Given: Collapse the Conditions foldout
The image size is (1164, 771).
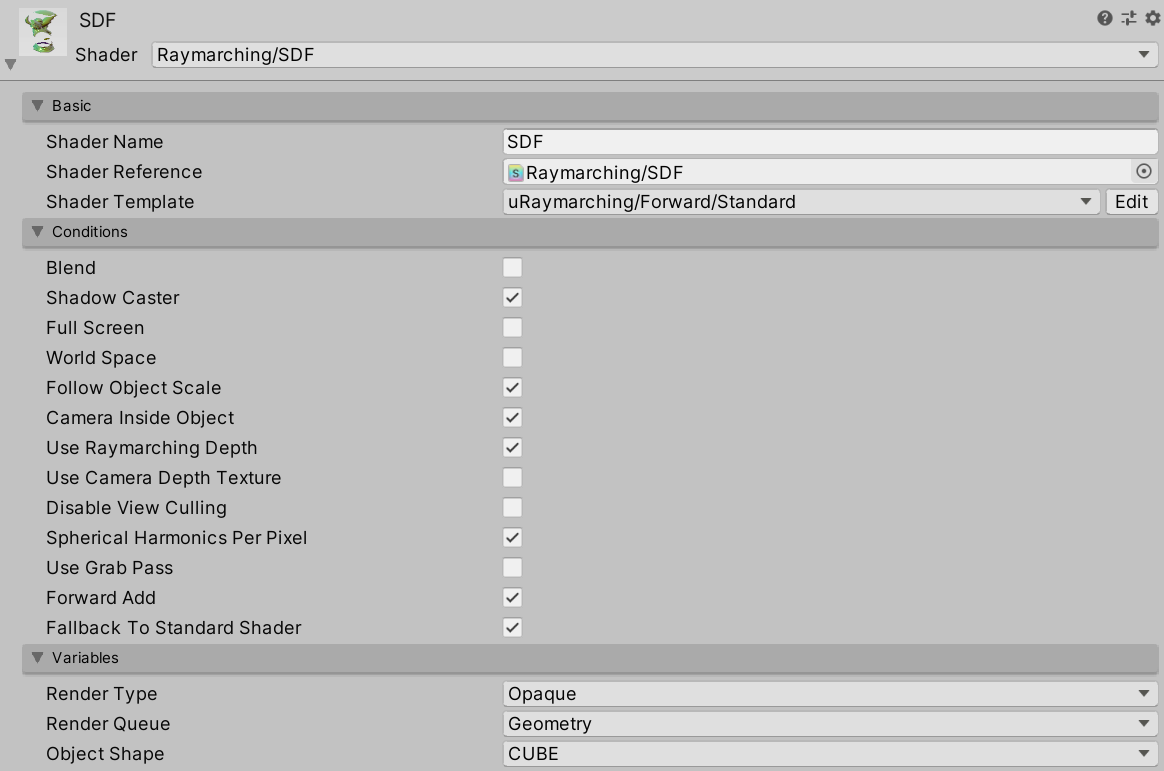Looking at the screenshot, I should [37, 232].
